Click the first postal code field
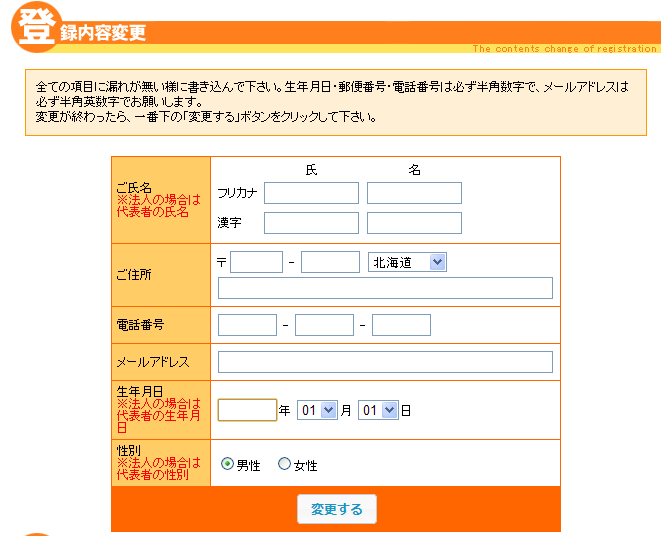This screenshot has width=669, height=536. [x=256, y=262]
